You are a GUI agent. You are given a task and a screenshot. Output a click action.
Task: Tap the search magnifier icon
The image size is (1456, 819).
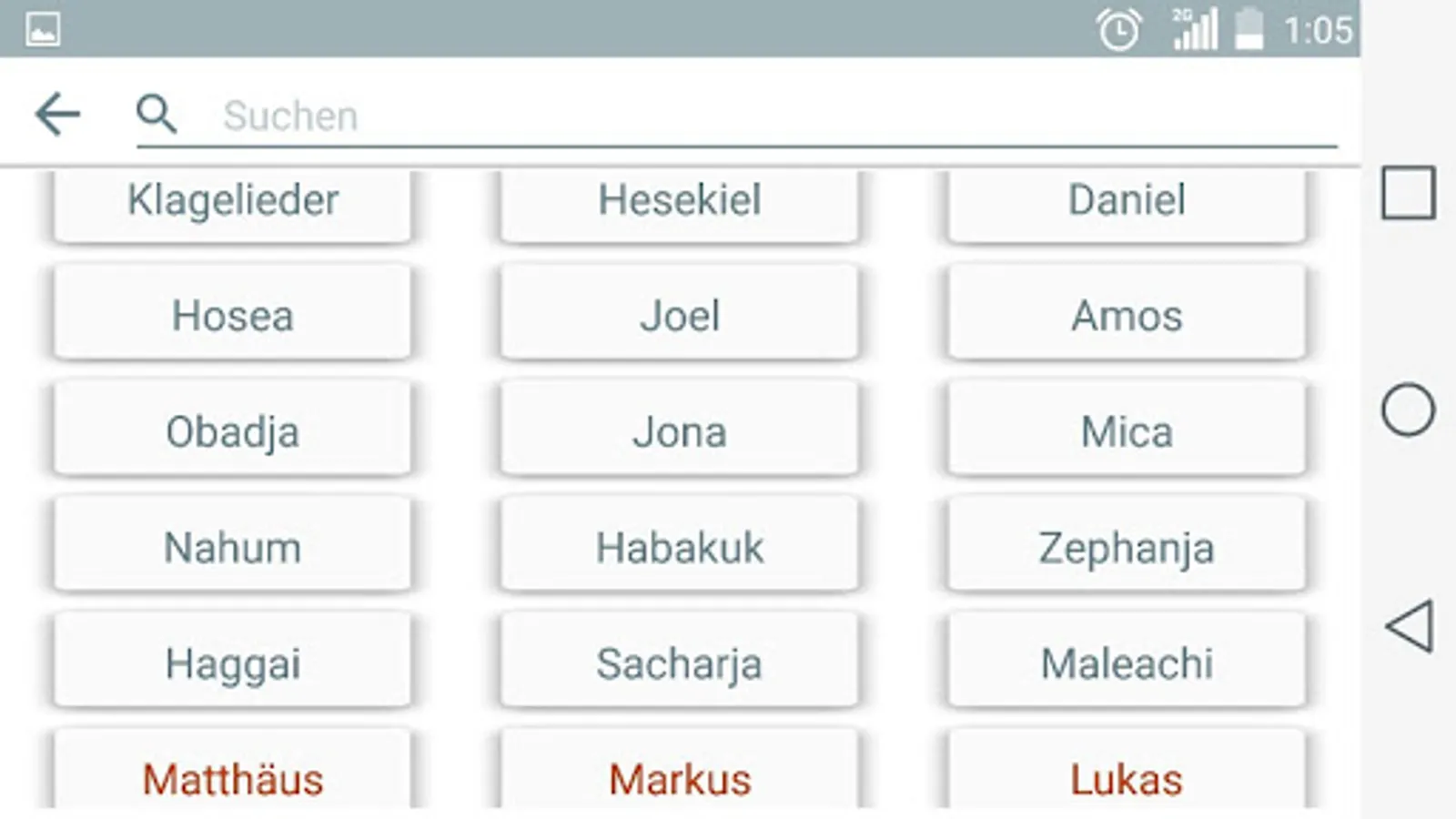pyautogui.click(x=156, y=115)
